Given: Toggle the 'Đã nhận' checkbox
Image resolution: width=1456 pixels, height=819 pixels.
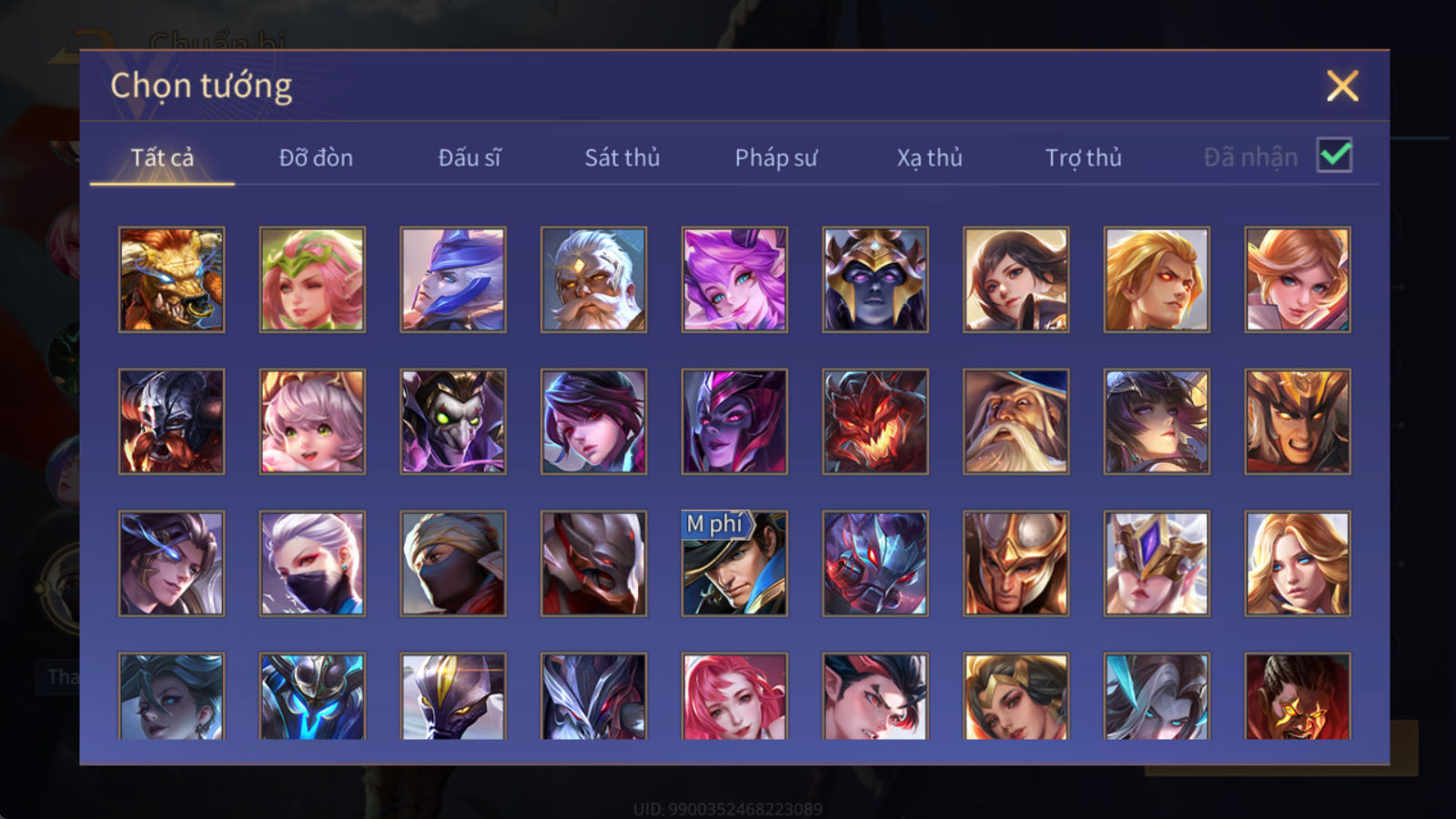Looking at the screenshot, I should [1334, 156].
